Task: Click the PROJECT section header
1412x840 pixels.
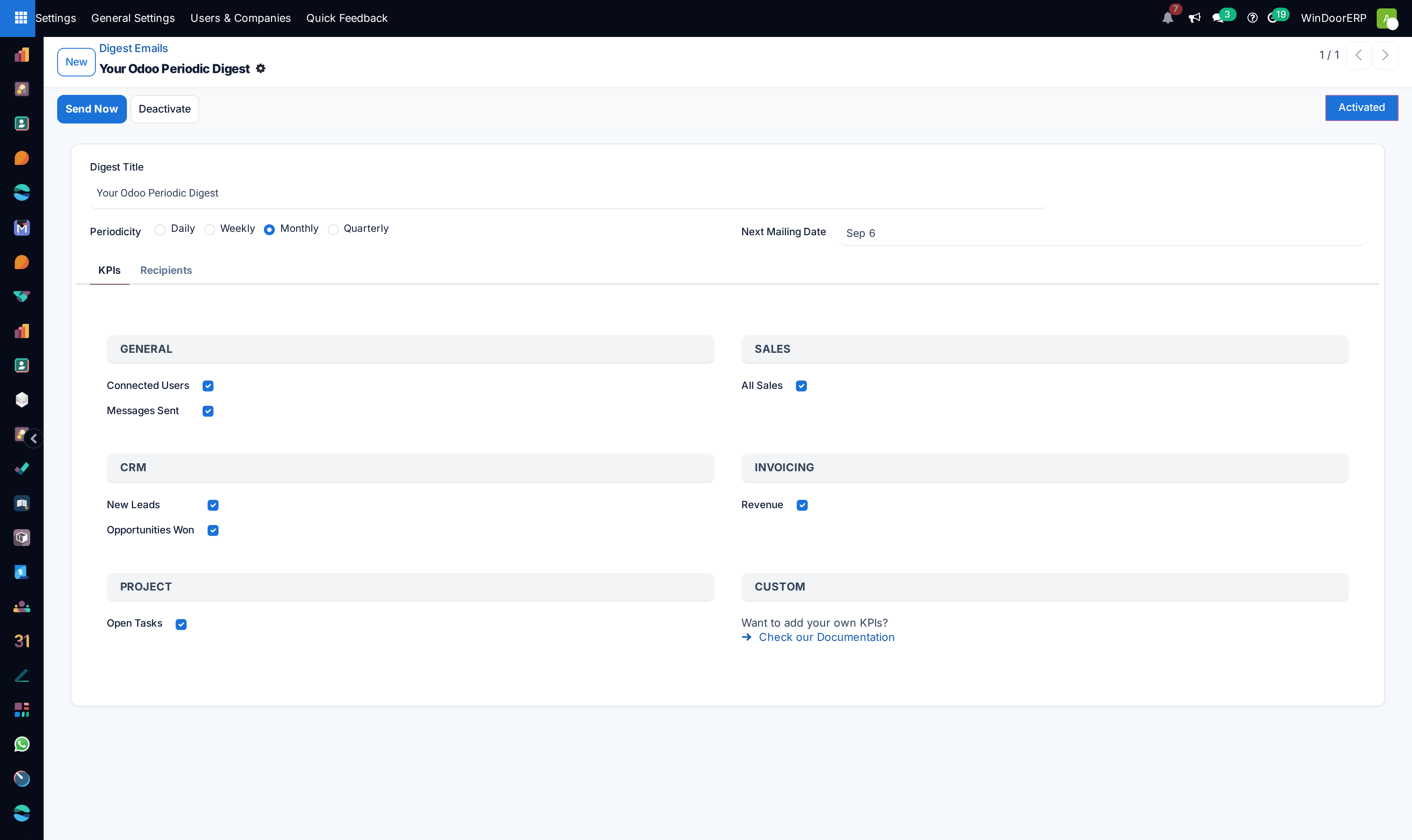Action: click(x=410, y=587)
